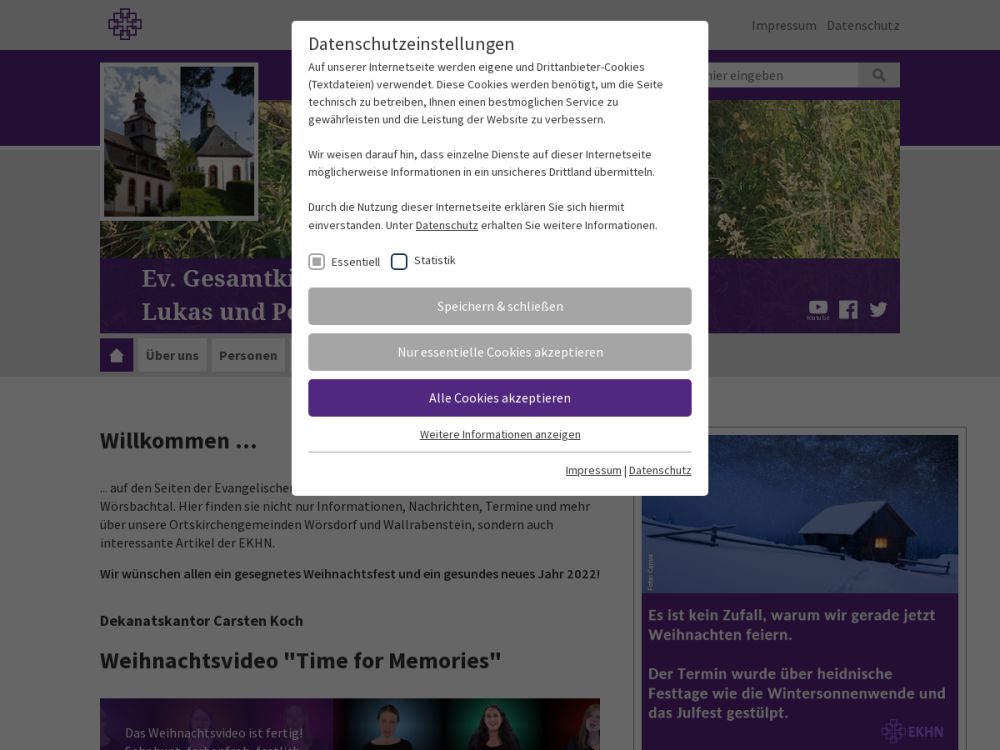1000x750 pixels.
Task: Expand Weitere Informationen anzeigen
Action: point(500,434)
